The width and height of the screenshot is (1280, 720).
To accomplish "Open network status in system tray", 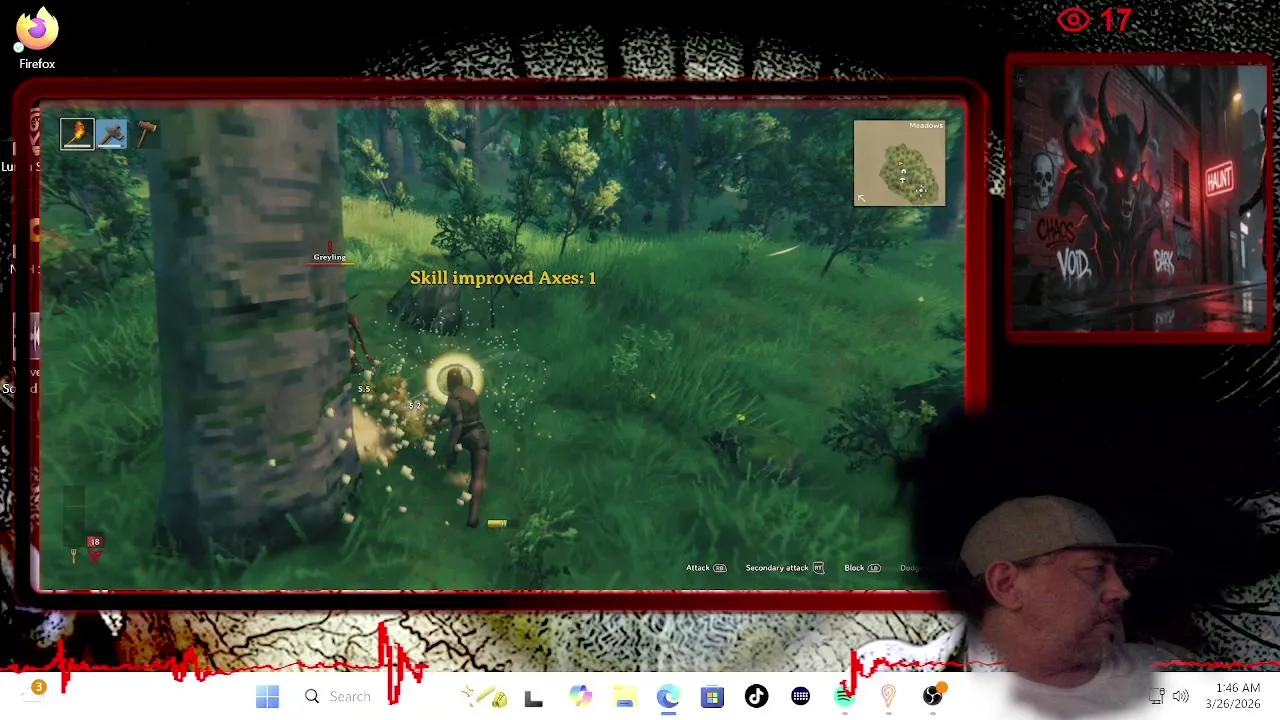I will (1157, 697).
